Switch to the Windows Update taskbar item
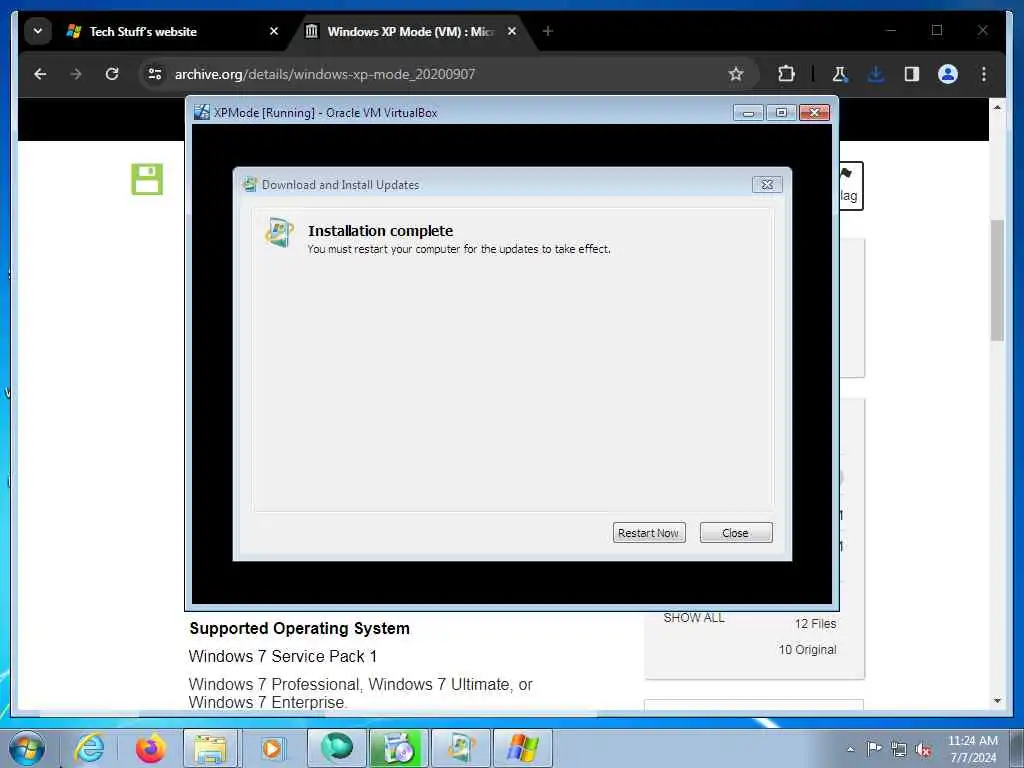 (460, 748)
